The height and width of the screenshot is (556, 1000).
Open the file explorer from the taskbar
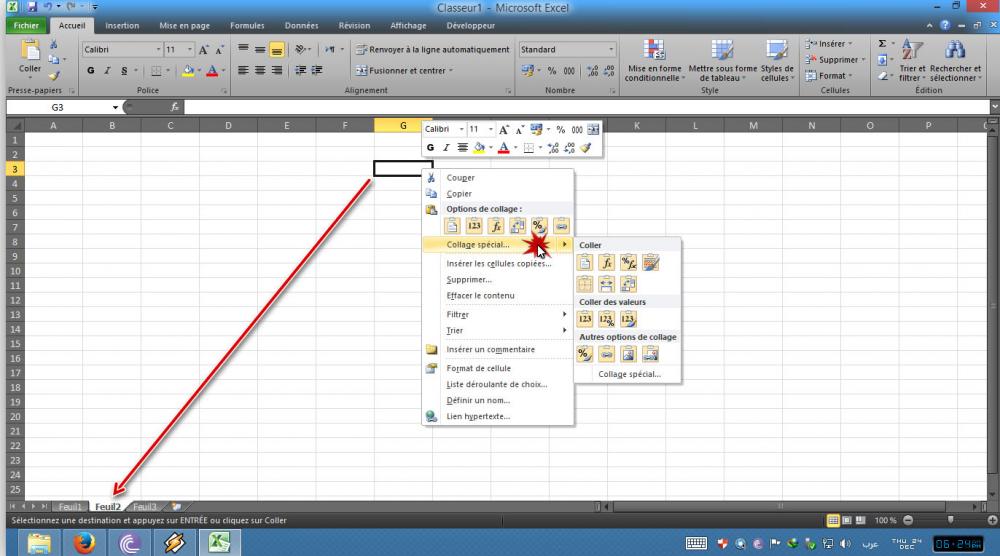click(39, 543)
